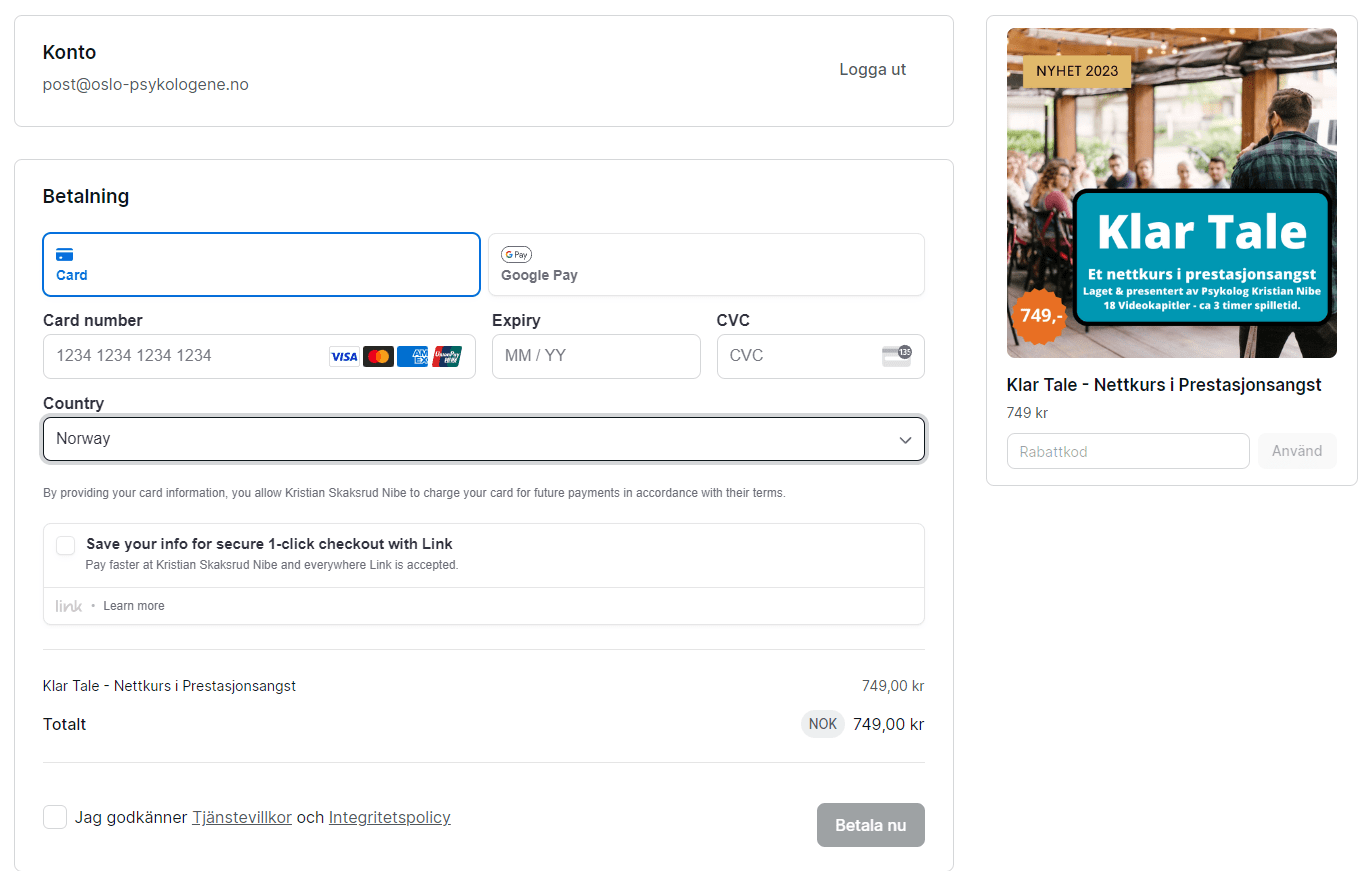
Task: Open the Country dropdown showing Norway
Action: 484,439
